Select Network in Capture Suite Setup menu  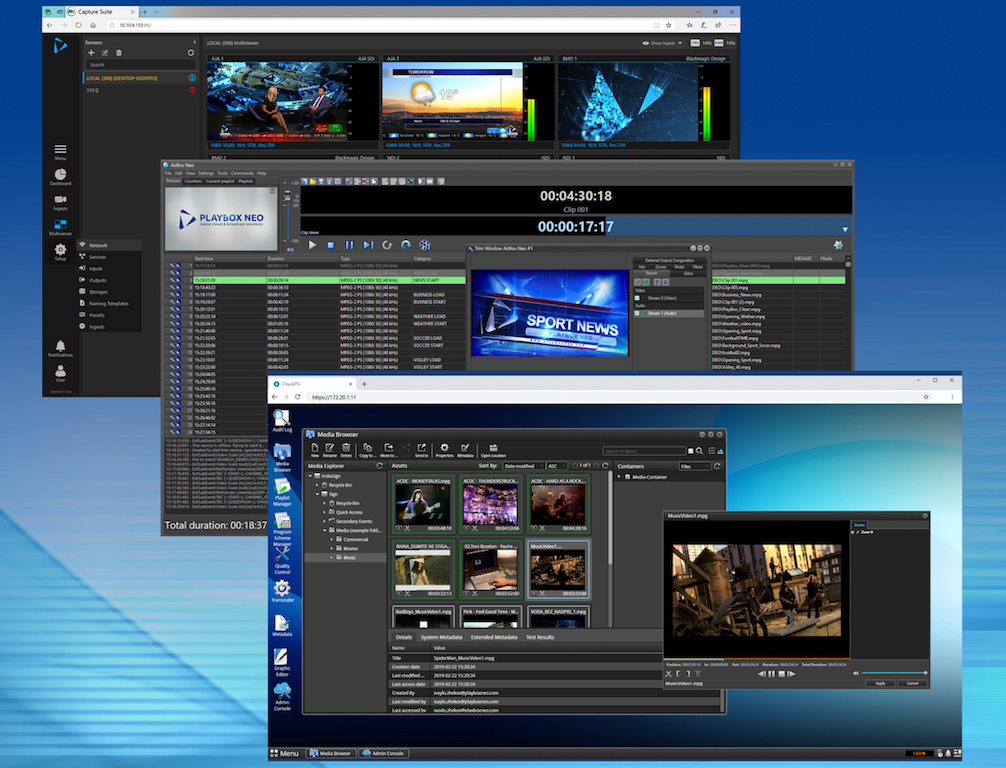[109, 245]
